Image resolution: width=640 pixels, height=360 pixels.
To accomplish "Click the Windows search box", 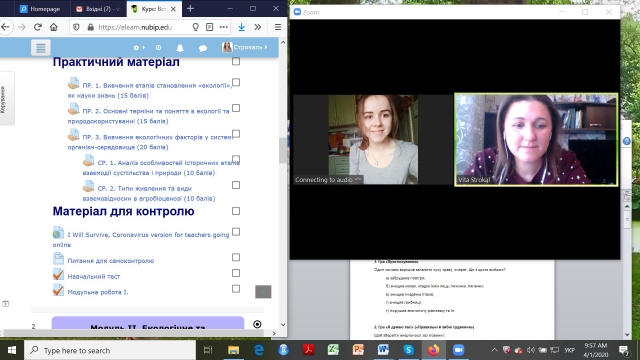I will [x=110, y=350].
